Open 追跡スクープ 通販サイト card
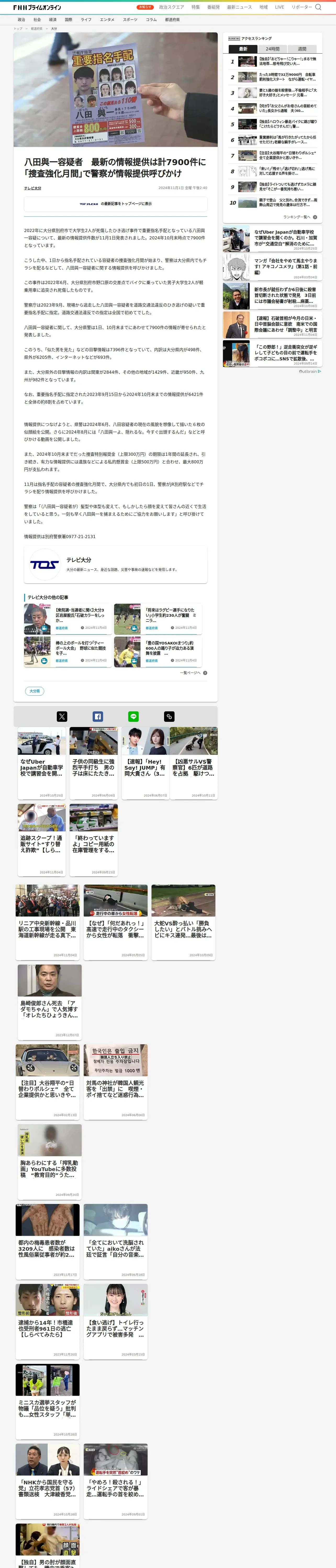The image size is (336, 1568). (x=41, y=839)
